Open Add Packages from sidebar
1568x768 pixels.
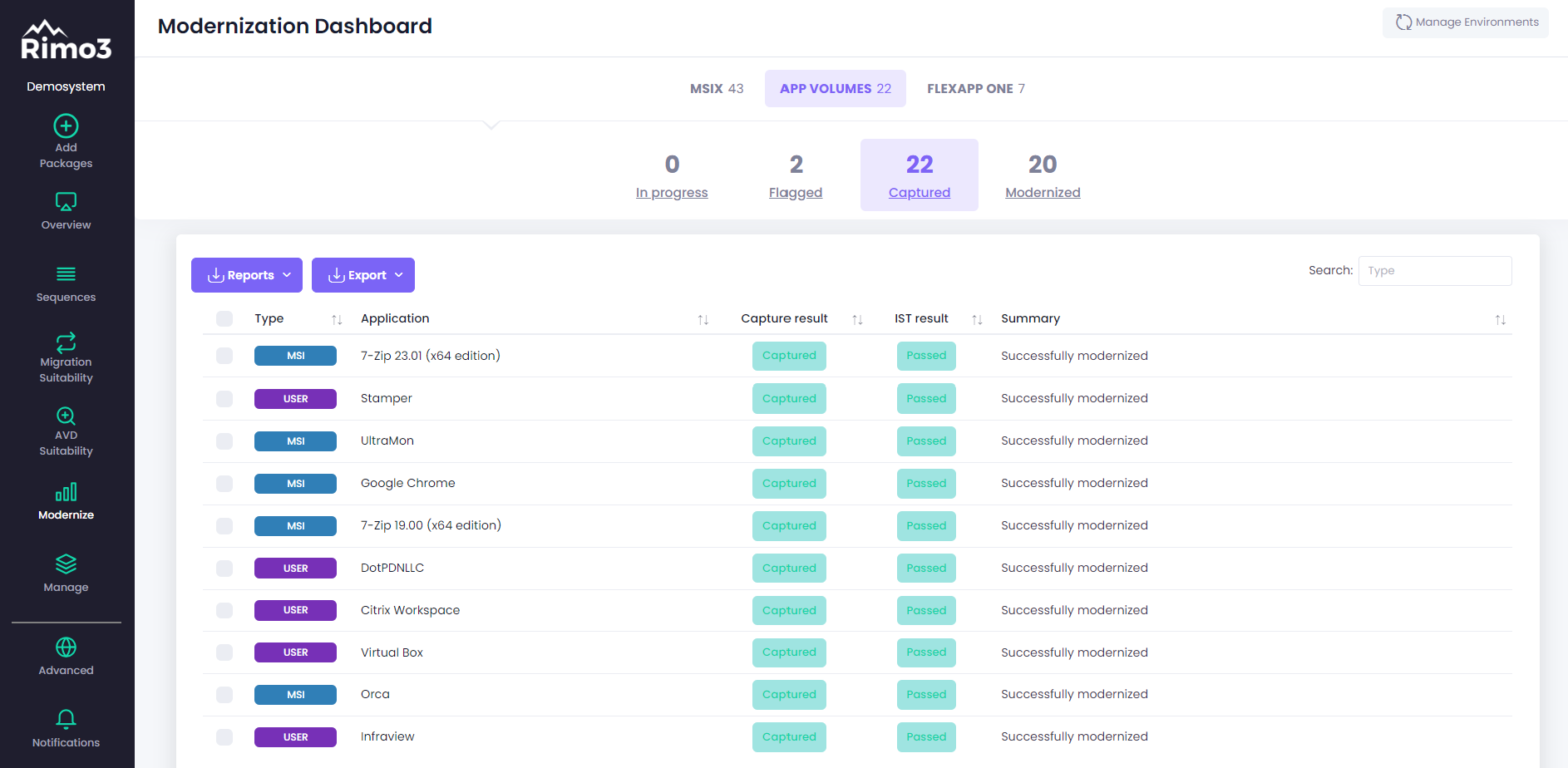coord(66,142)
